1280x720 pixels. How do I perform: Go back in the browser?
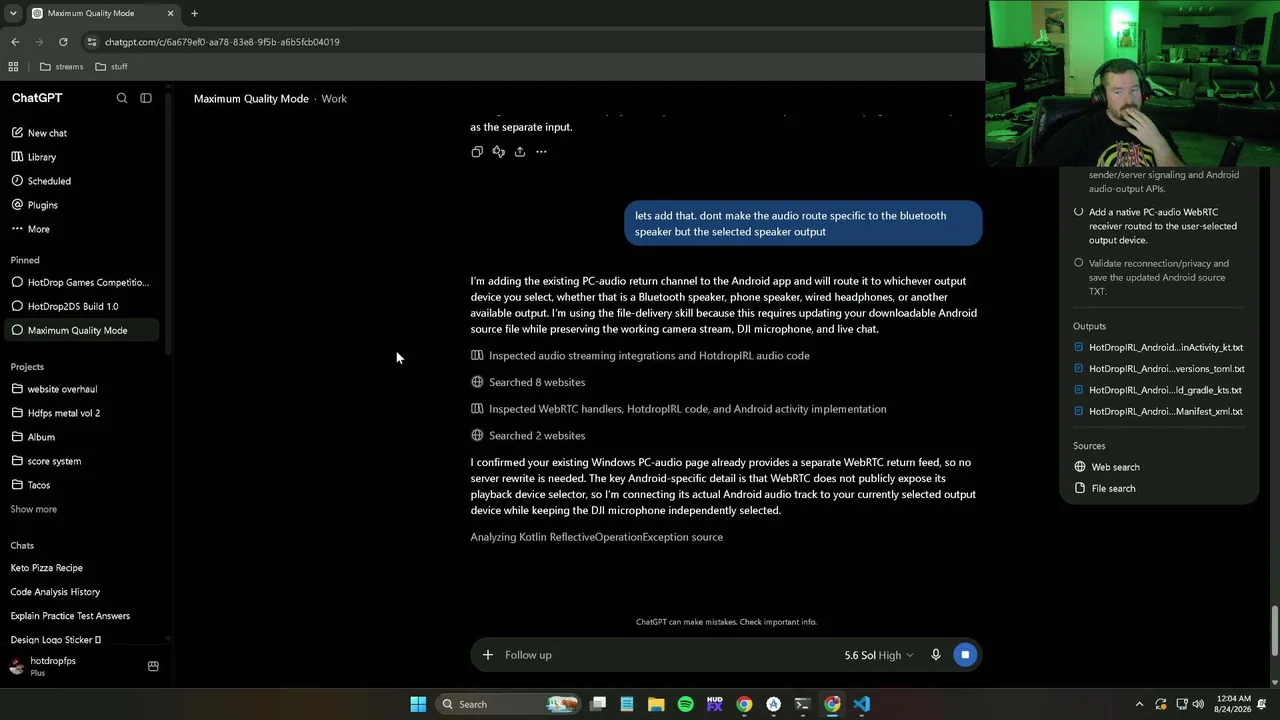pos(15,42)
